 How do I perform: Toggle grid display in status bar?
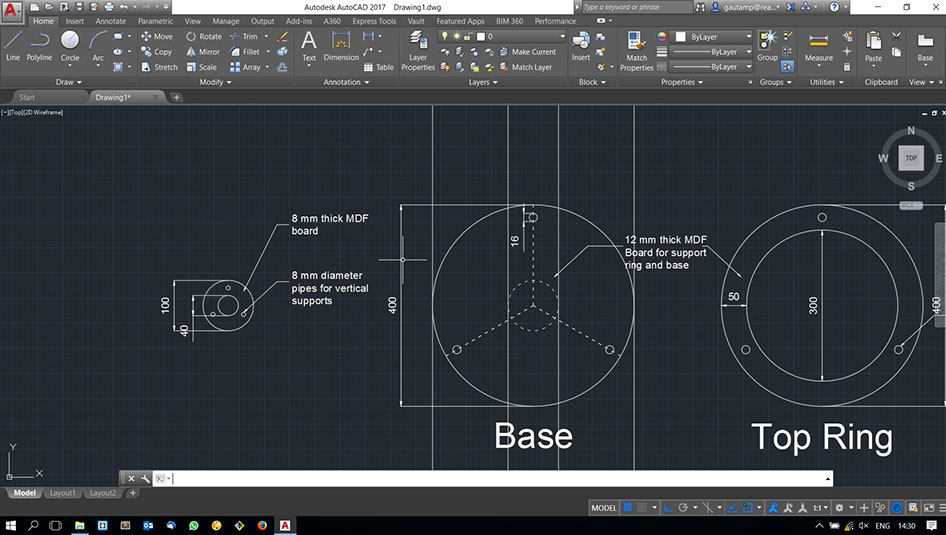pyautogui.click(x=628, y=508)
